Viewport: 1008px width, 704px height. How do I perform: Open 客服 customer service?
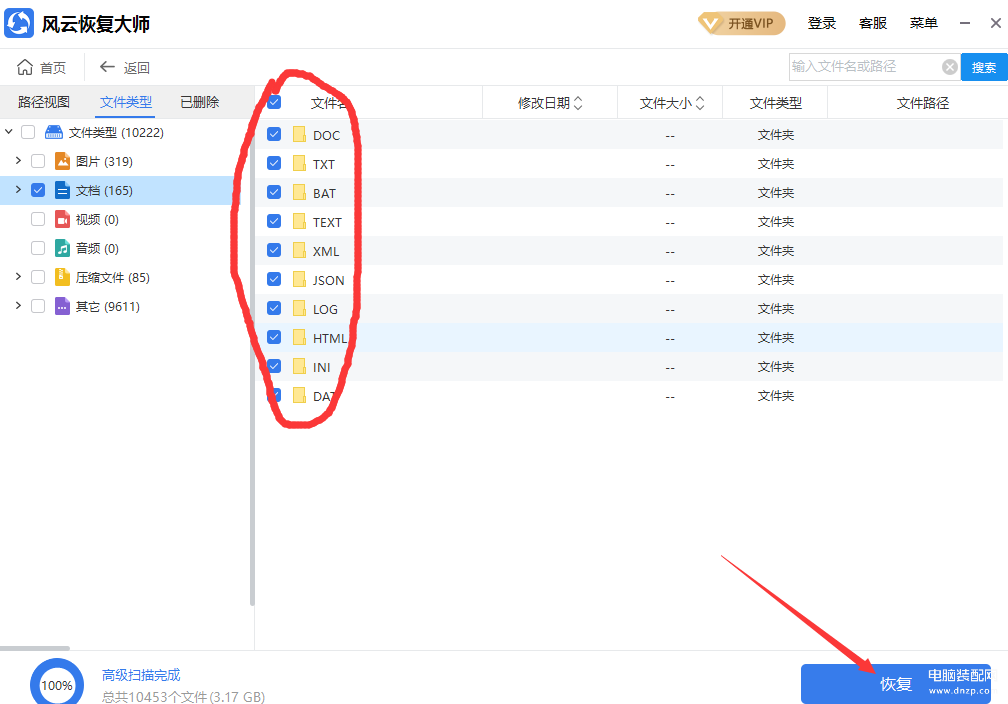tap(873, 24)
